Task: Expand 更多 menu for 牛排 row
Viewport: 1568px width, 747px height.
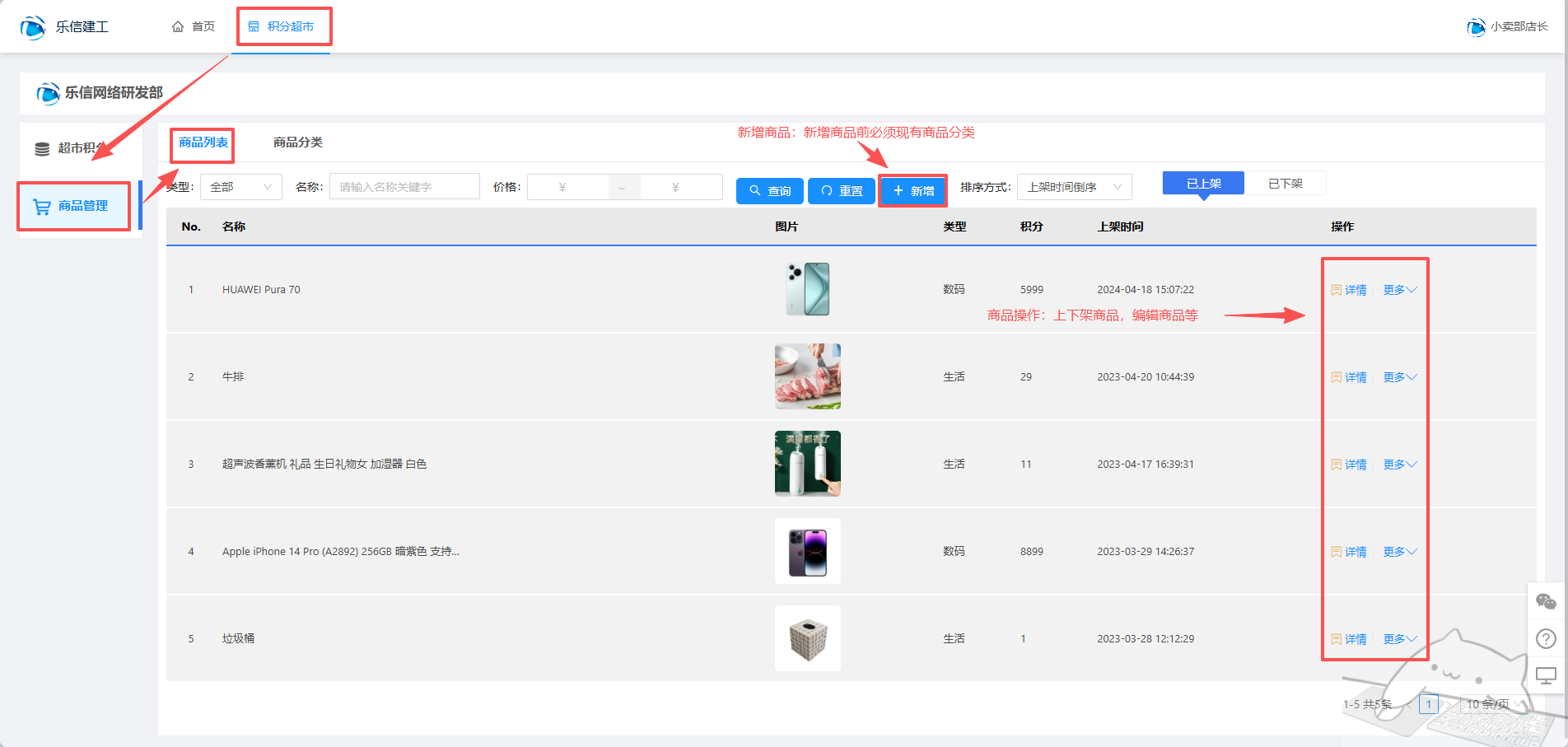Action: 1399,377
